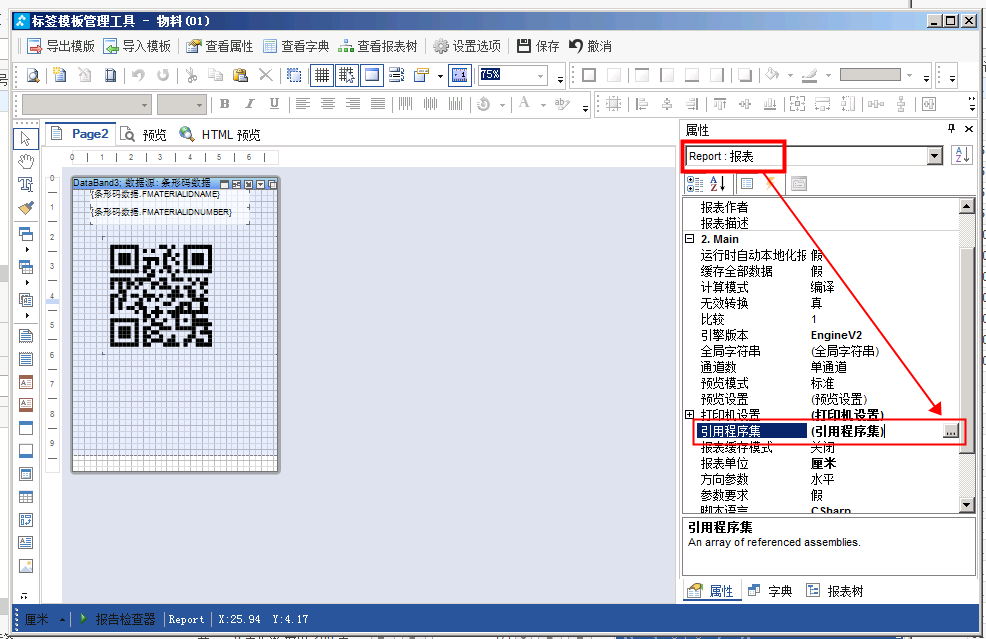Click the alphabetical properties sort icon
986x639 pixels.
point(717,184)
